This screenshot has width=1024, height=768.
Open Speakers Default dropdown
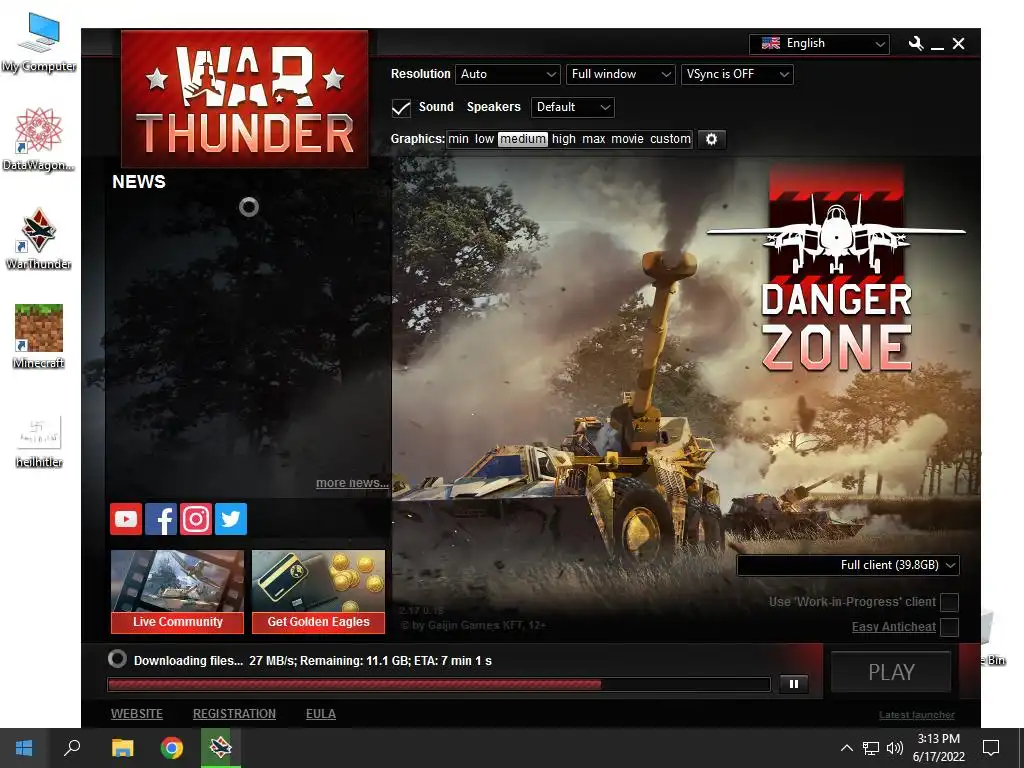point(573,107)
